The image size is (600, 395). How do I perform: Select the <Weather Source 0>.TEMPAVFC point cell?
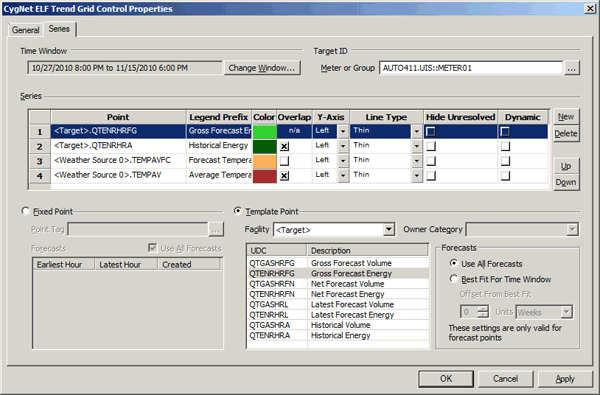(x=118, y=160)
